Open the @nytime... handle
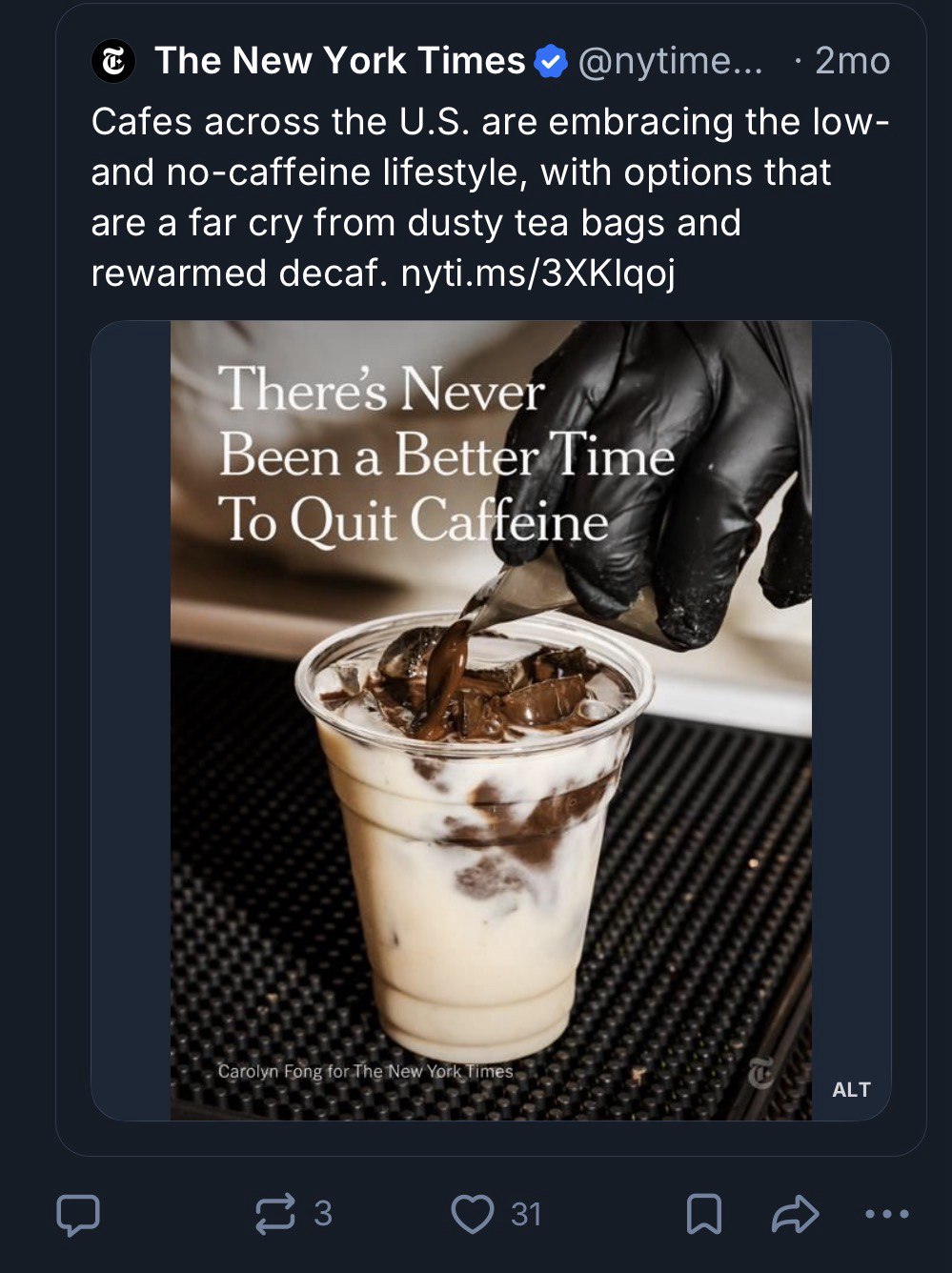The width and height of the screenshot is (952, 1273). [671, 62]
